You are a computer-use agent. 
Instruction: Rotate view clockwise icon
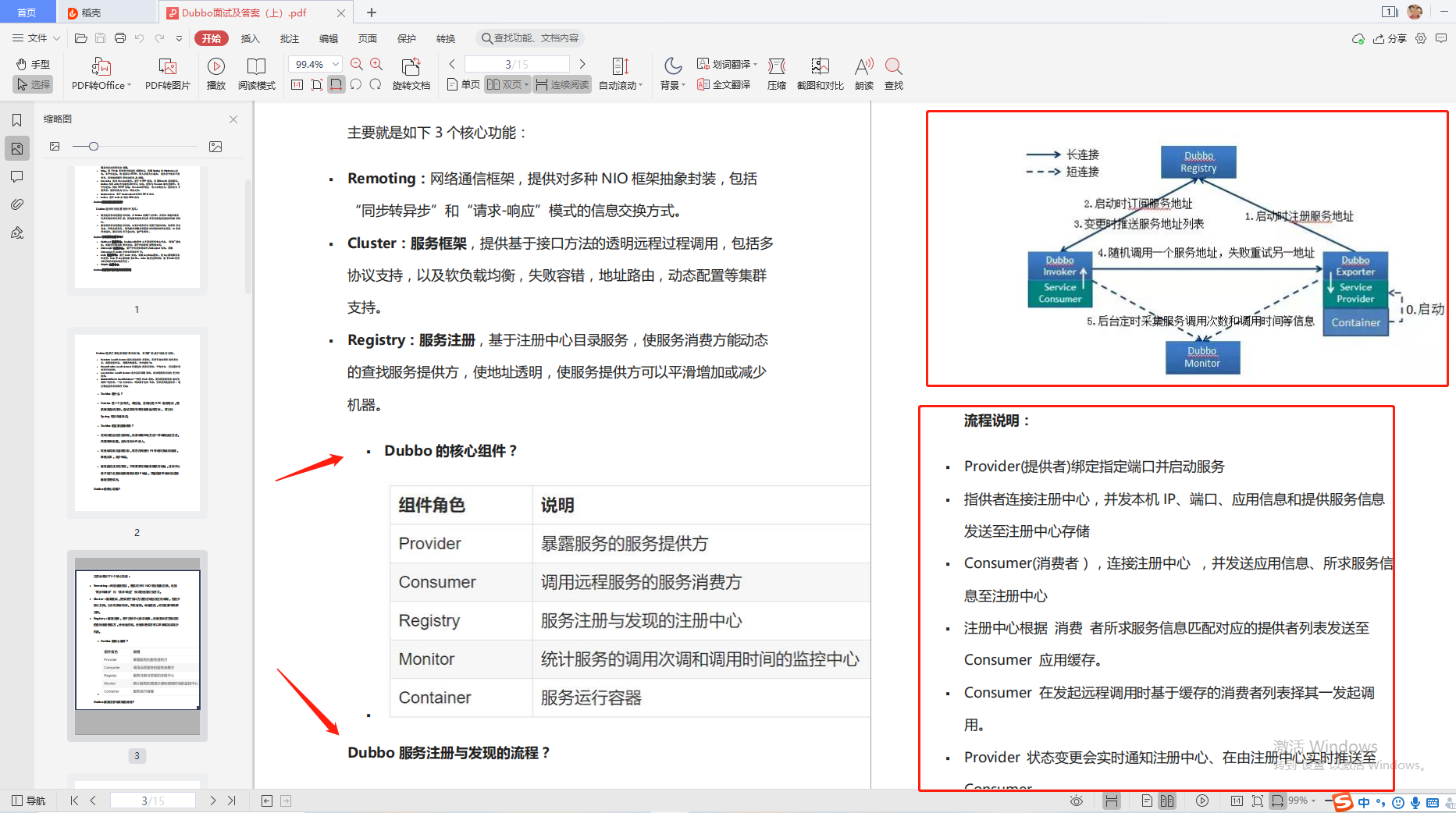[x=376, y=84]
